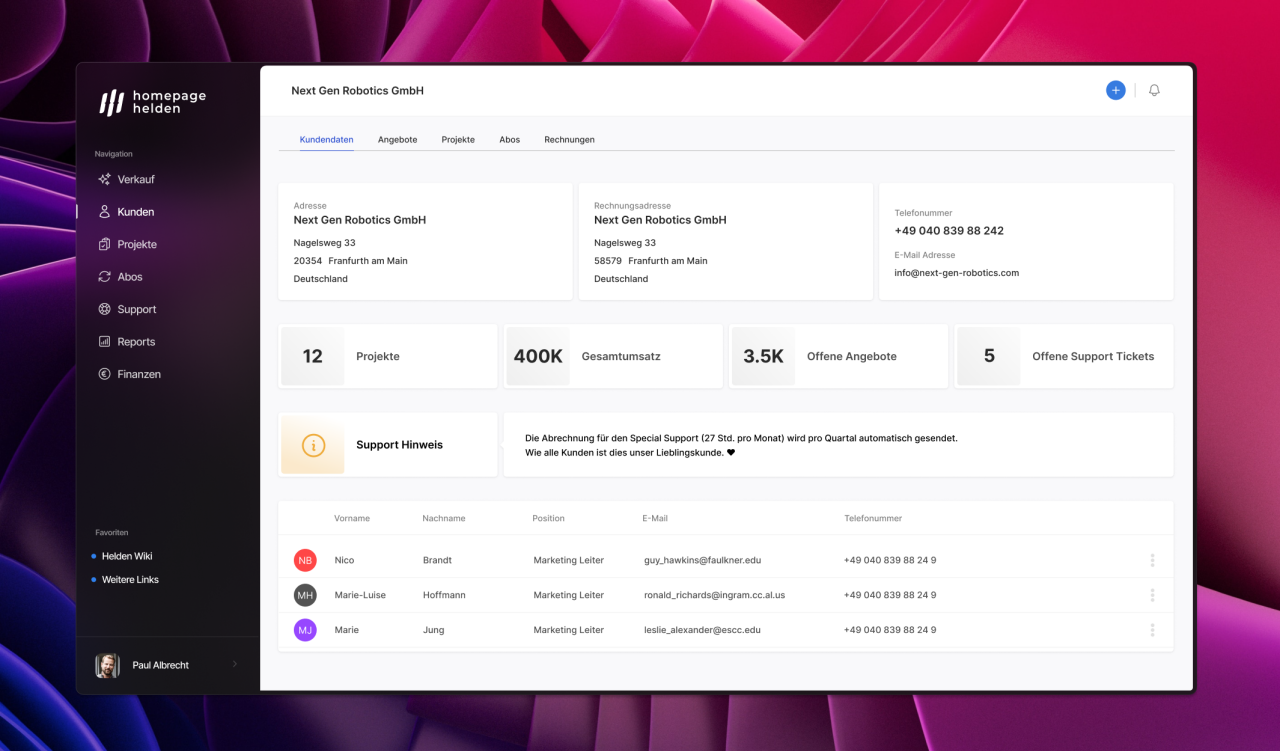Screen dimensions: 1280x751
Task: Open the Weitere Links favorite
Action: click(130, 580)
